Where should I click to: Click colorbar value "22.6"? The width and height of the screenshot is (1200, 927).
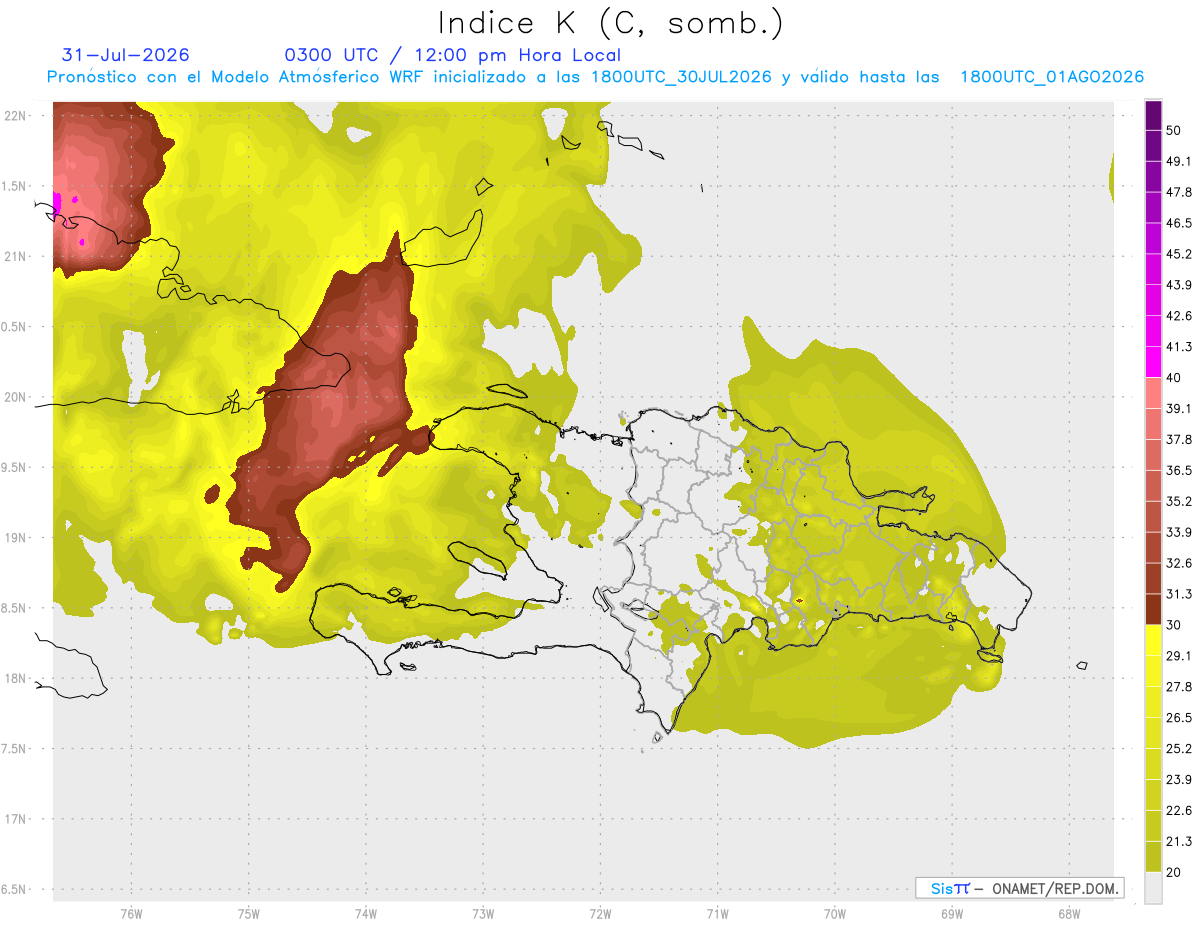pyautogui.click(x=1179, y=811)
